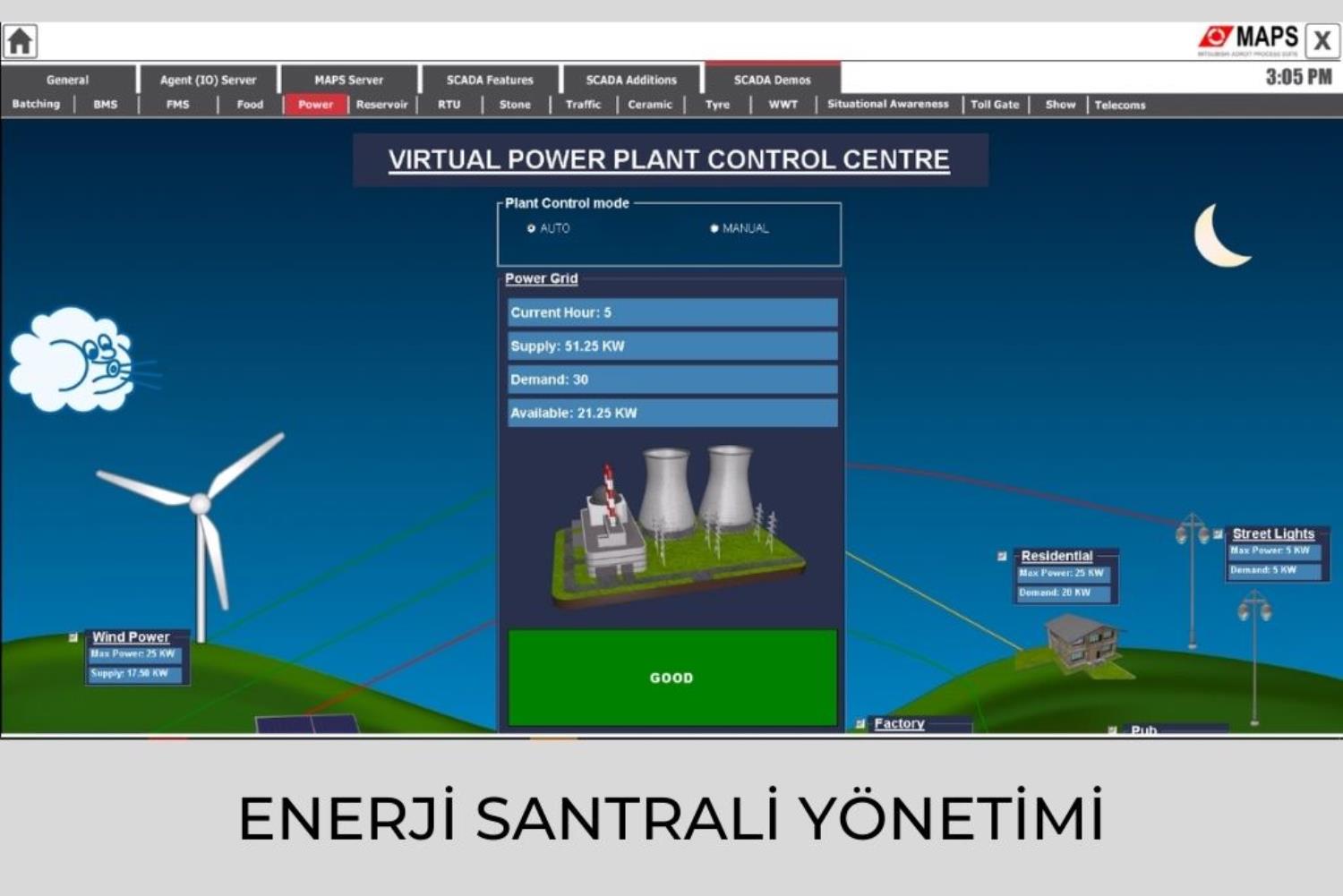Switch to the BMS demo
The width and height of the screenshot is (1343, 896).
(x=106, y=104)
